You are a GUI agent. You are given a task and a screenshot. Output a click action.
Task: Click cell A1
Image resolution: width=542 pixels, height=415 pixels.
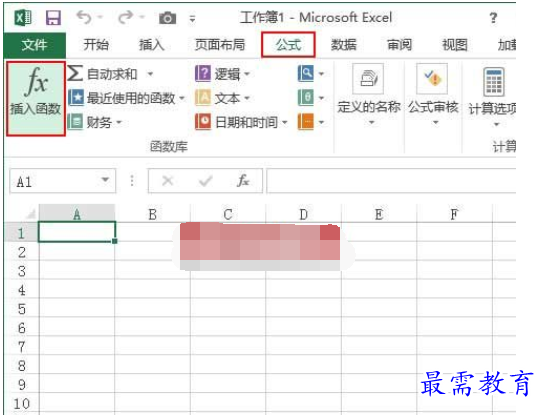[x=77, y=232]
